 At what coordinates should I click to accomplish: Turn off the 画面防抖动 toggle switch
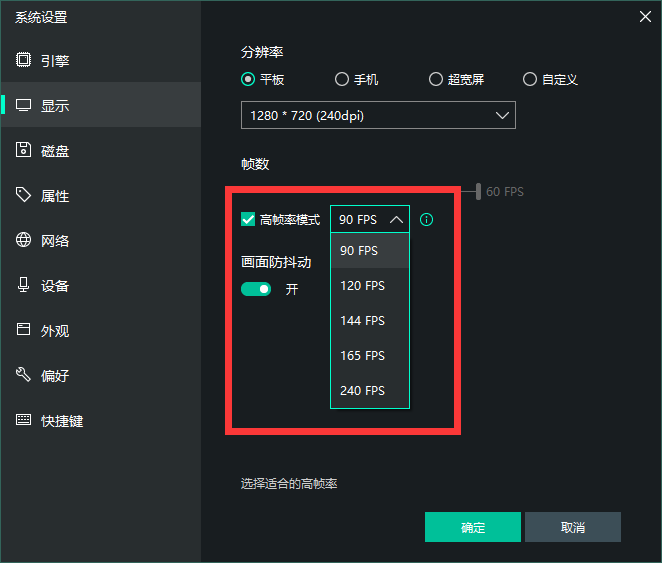(256, 289)
